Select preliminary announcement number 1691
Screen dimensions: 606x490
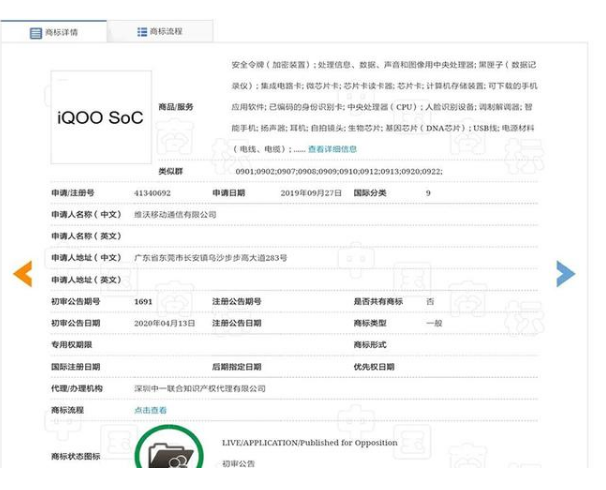coord(143,302)
